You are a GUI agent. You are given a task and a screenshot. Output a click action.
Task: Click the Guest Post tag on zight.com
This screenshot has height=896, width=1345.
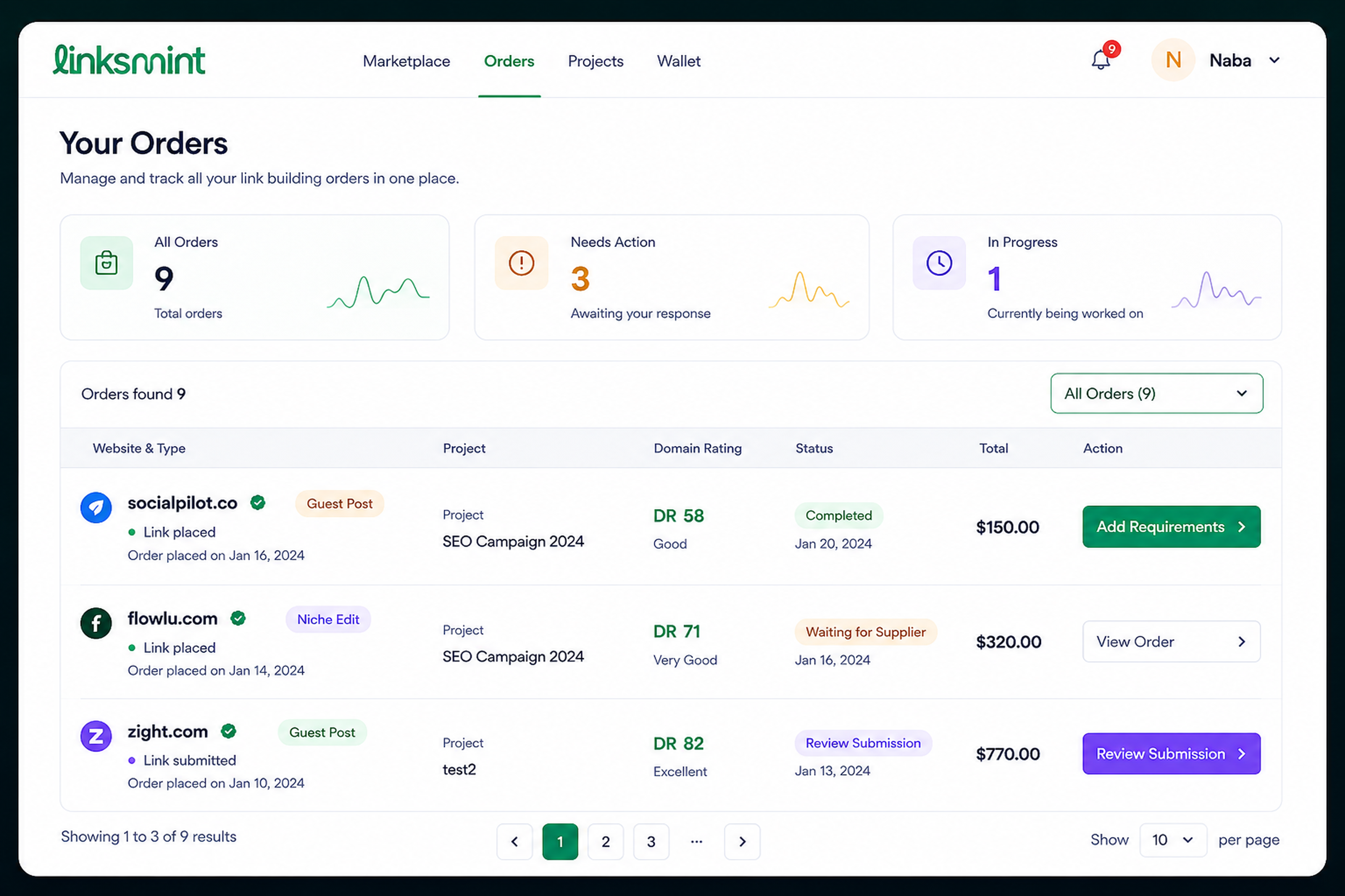[322, 732]
